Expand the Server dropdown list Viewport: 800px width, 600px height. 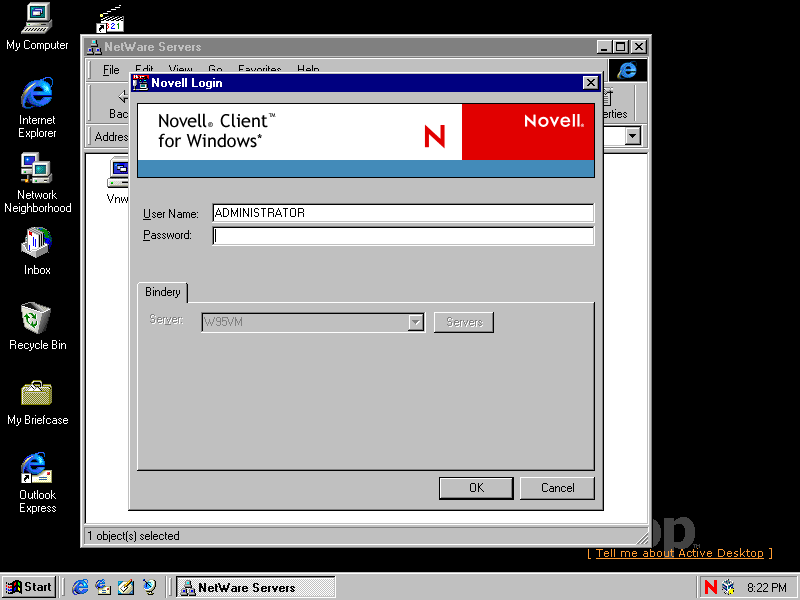tap(416, 322)
